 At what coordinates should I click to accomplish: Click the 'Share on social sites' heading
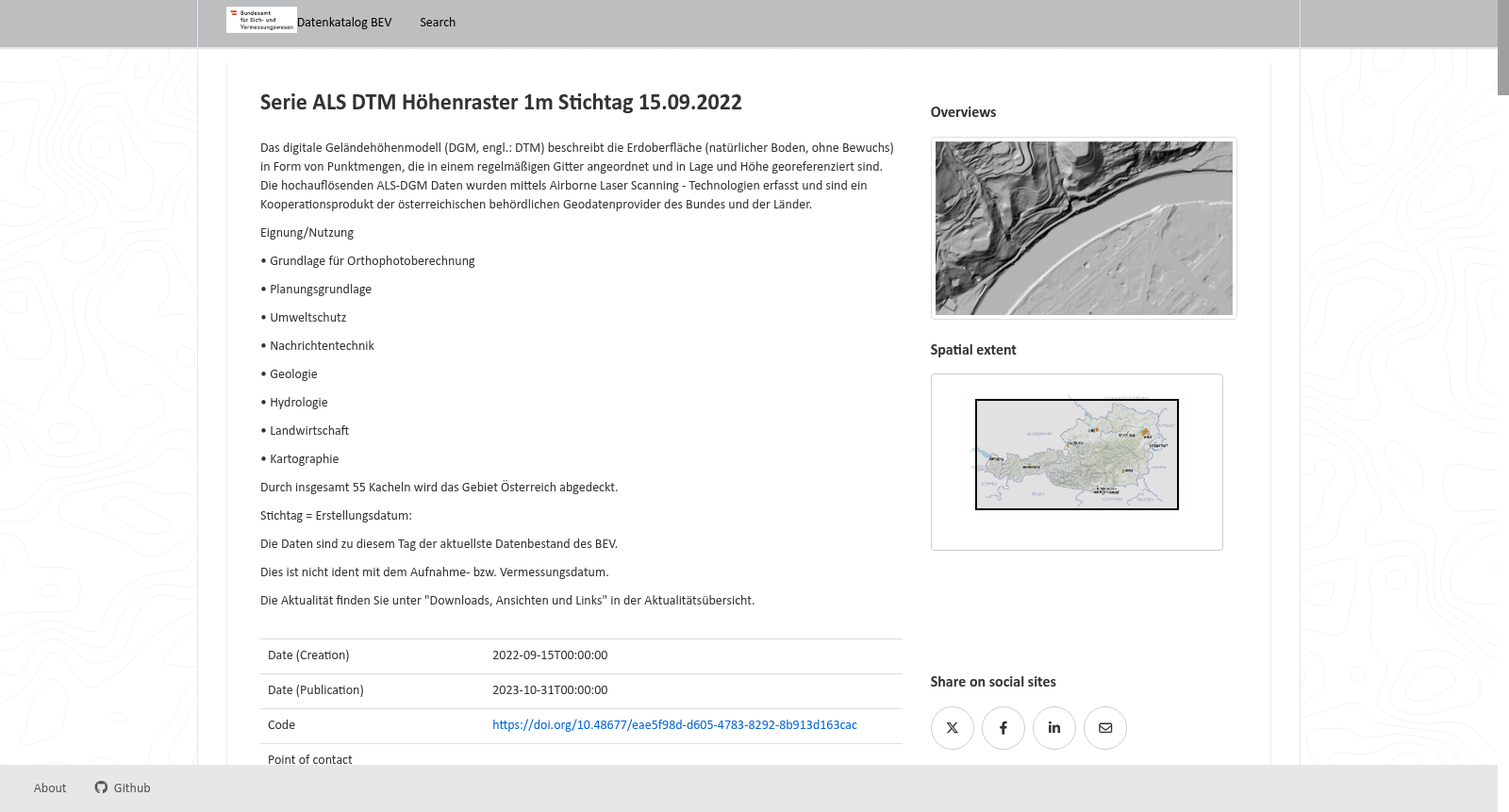[993, 682]
